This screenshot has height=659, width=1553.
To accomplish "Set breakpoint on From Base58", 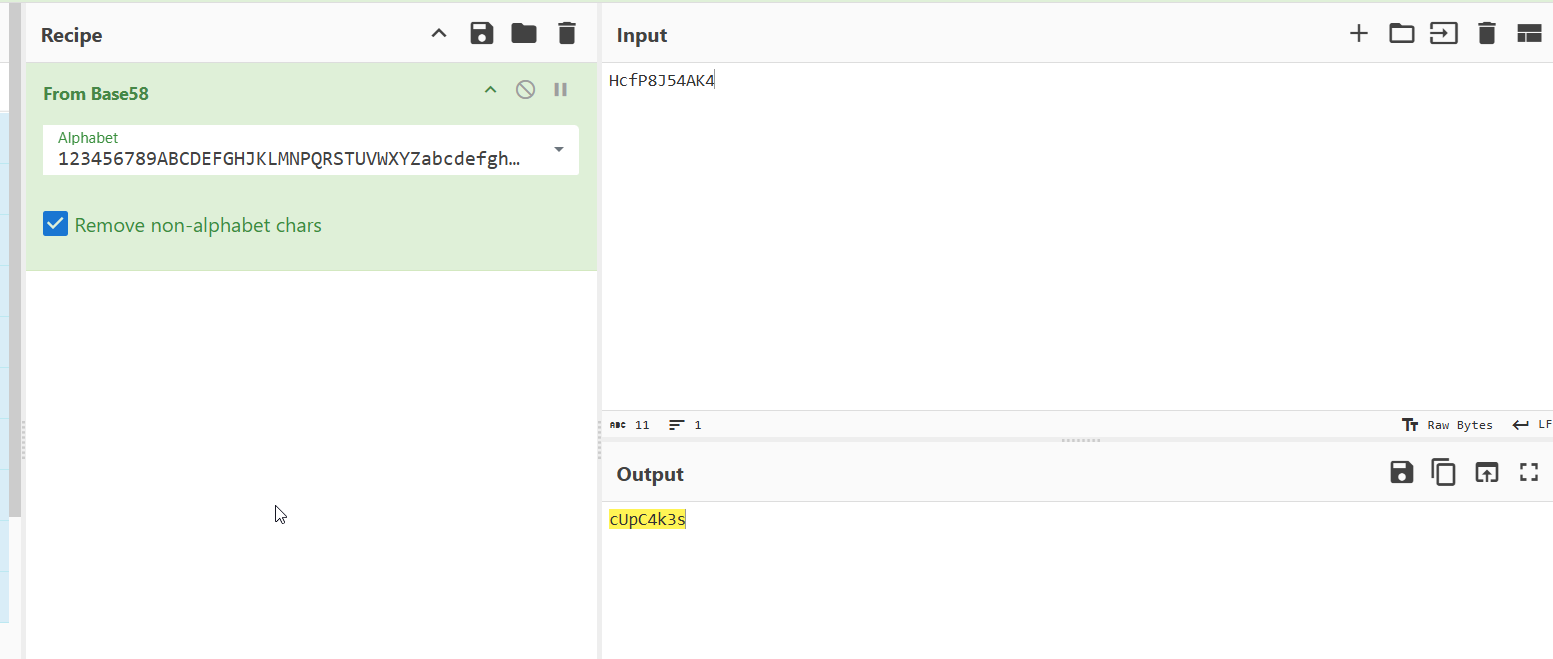I will (x=560, y=90).
